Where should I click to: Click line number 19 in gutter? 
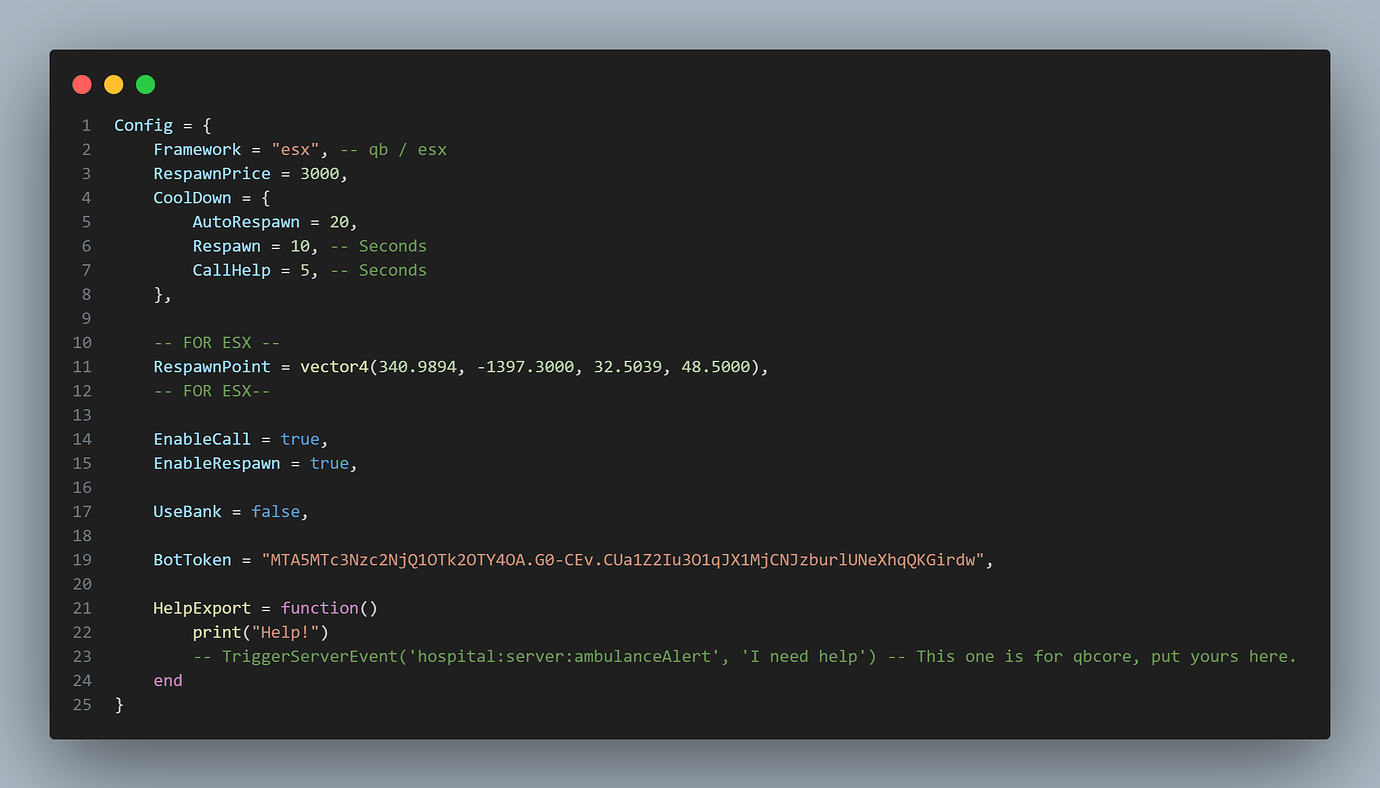[x=82, y=560]
